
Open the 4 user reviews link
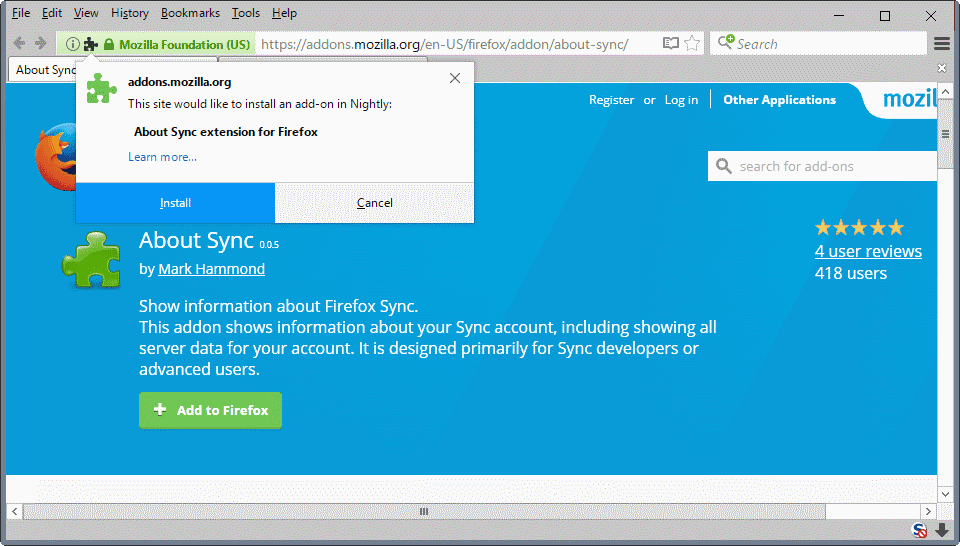click(x=868, y=251)
